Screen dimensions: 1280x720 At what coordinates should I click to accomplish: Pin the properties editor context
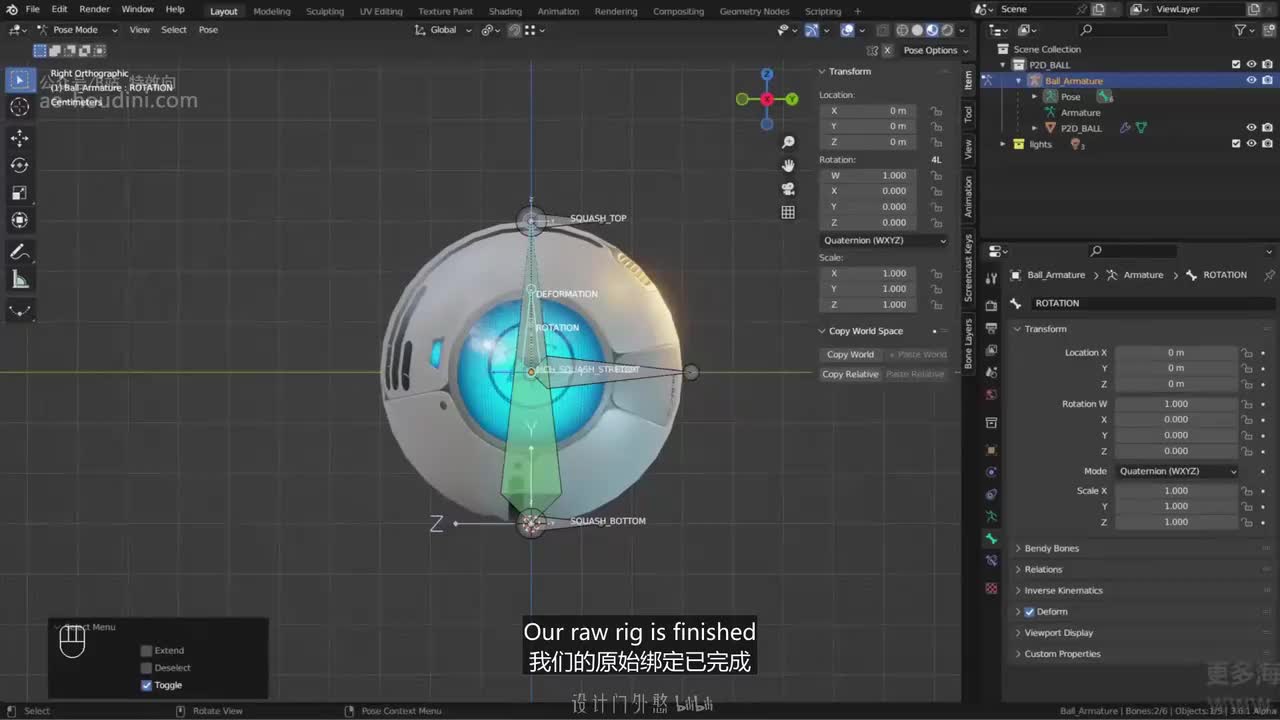coord(1269,275)
